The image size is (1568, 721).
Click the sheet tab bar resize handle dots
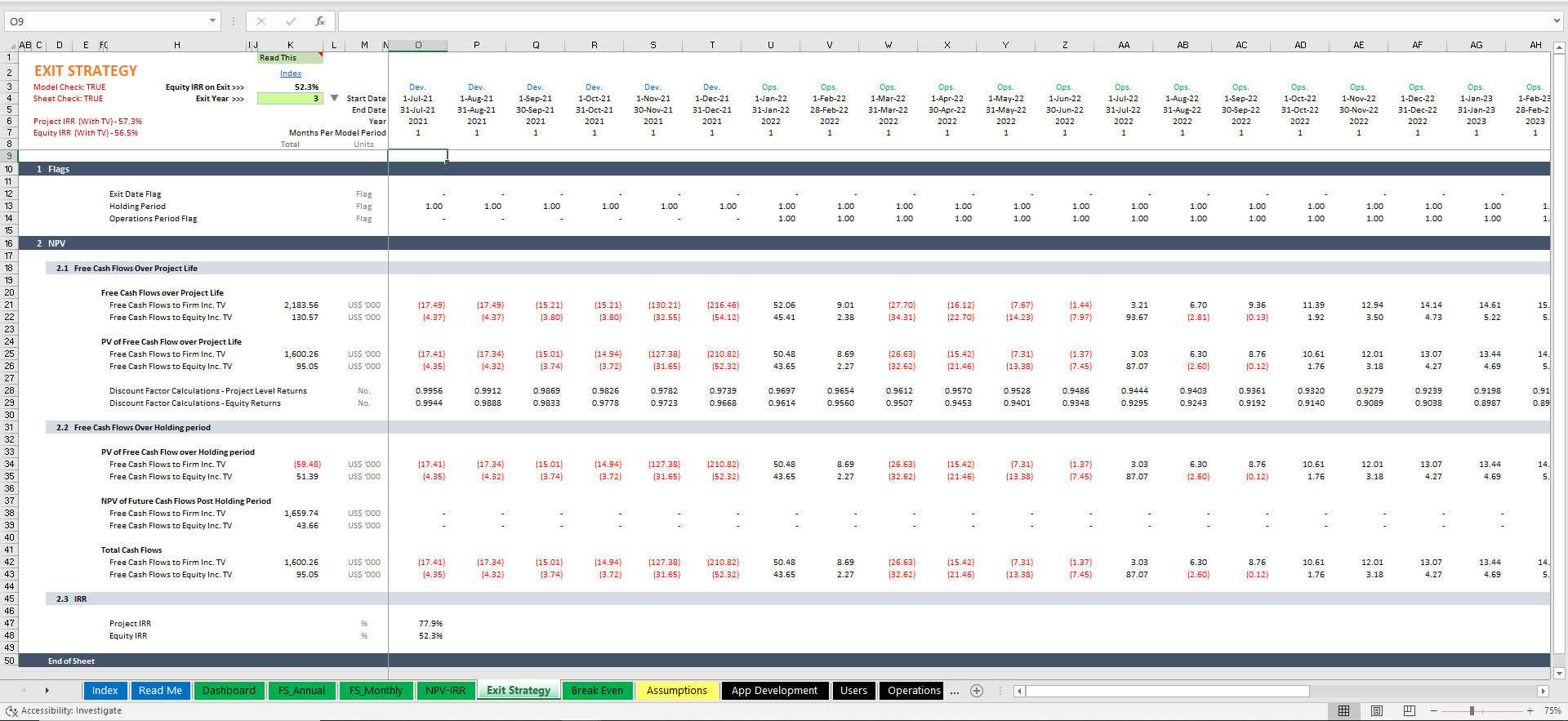[1000, 692]
